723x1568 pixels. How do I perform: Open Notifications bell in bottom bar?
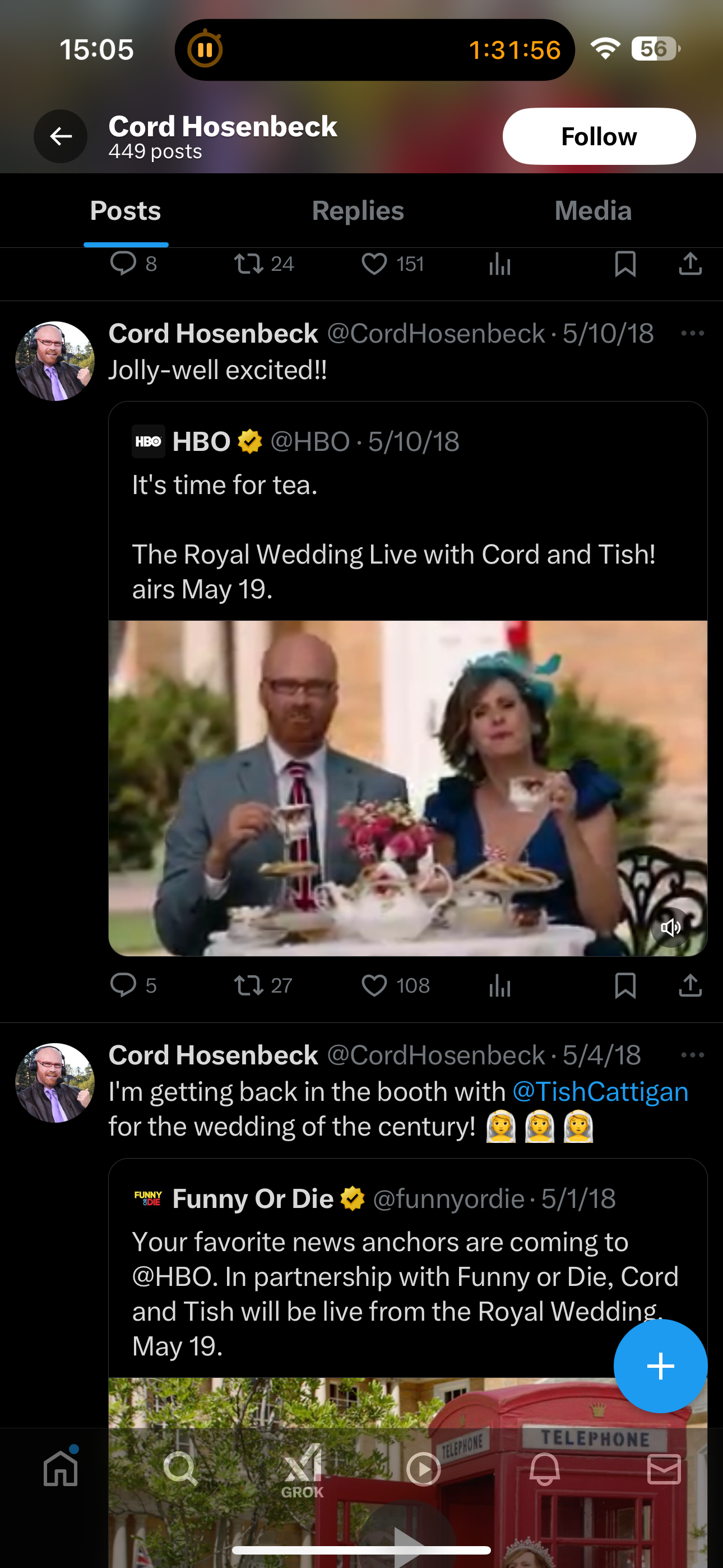pos(544,1469)
